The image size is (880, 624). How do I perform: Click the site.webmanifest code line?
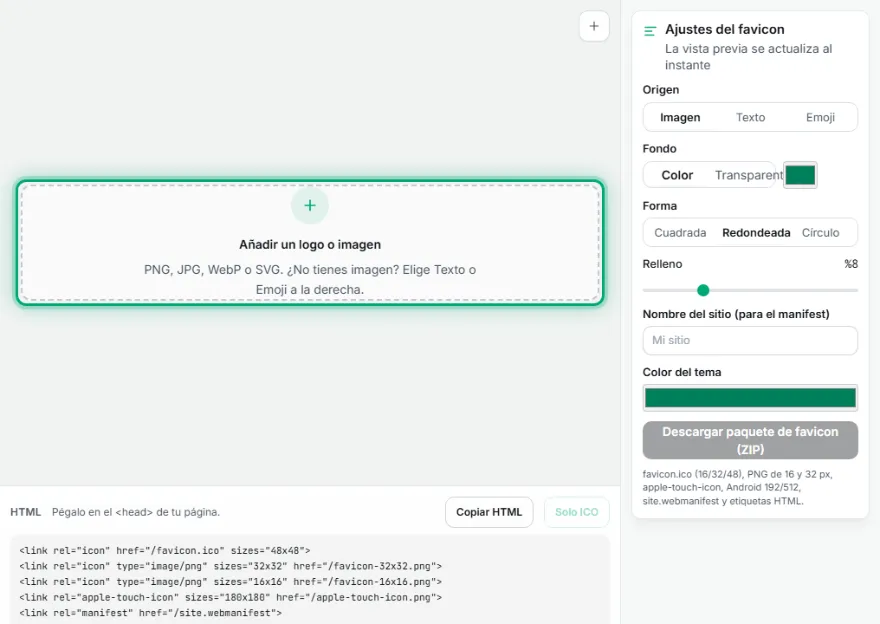point(150,613)
